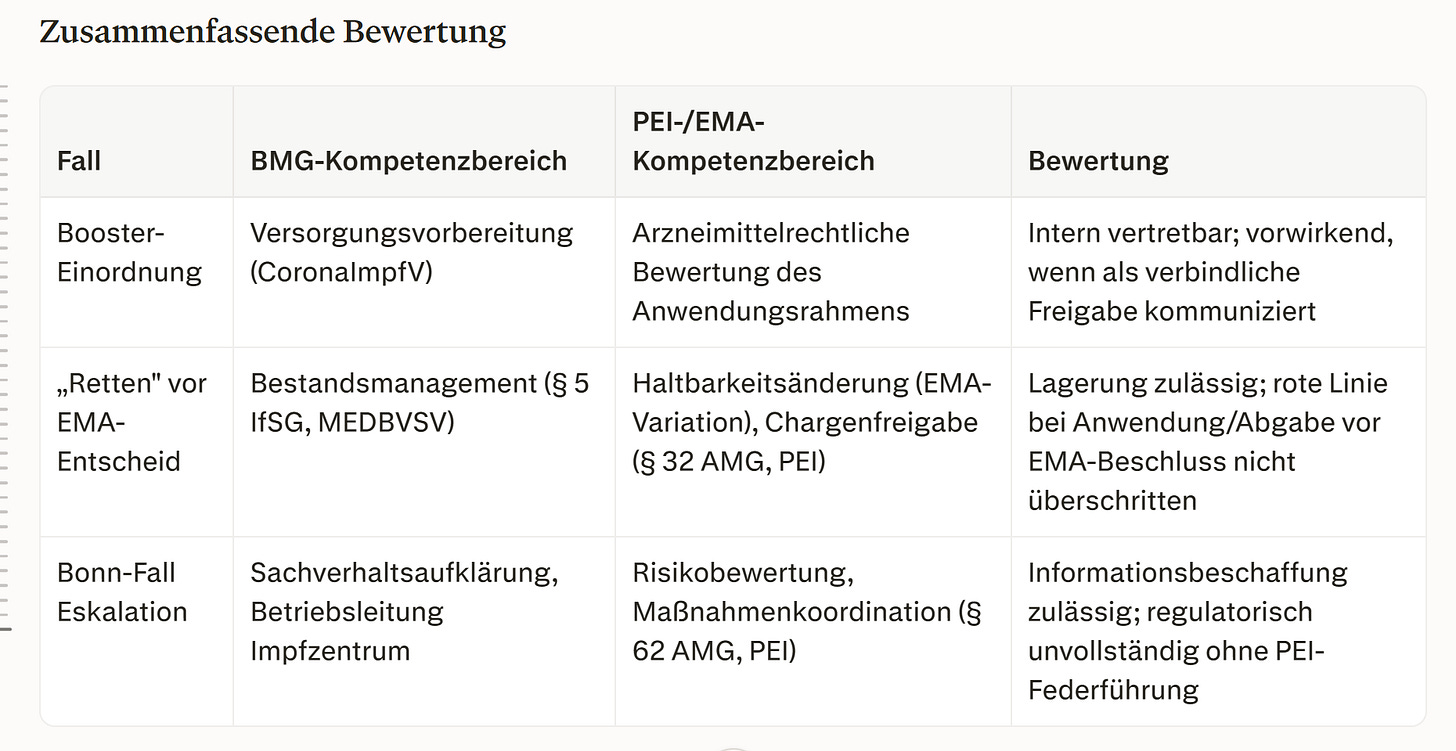Click the longest highlighted outline marker at left edge
Image resolution: width=1456 pixels, height=751 pixels.
tap(5, 629)
